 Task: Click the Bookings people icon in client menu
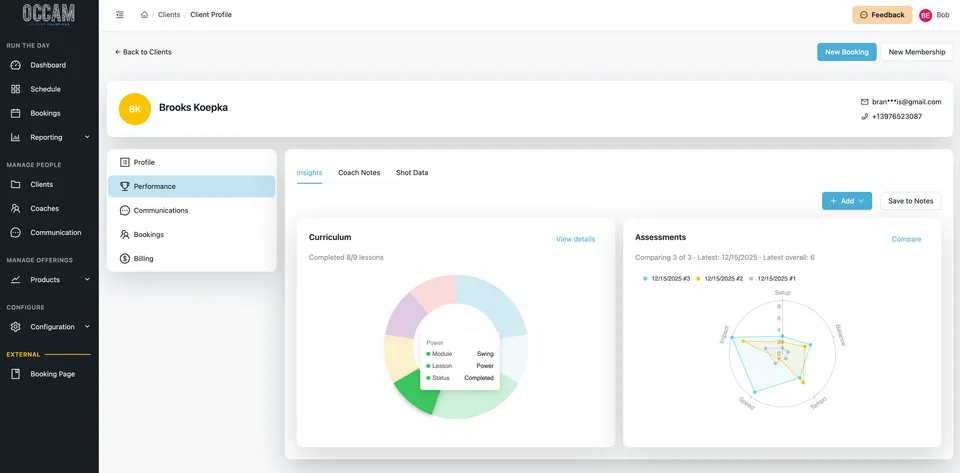(x=125, y=234)
